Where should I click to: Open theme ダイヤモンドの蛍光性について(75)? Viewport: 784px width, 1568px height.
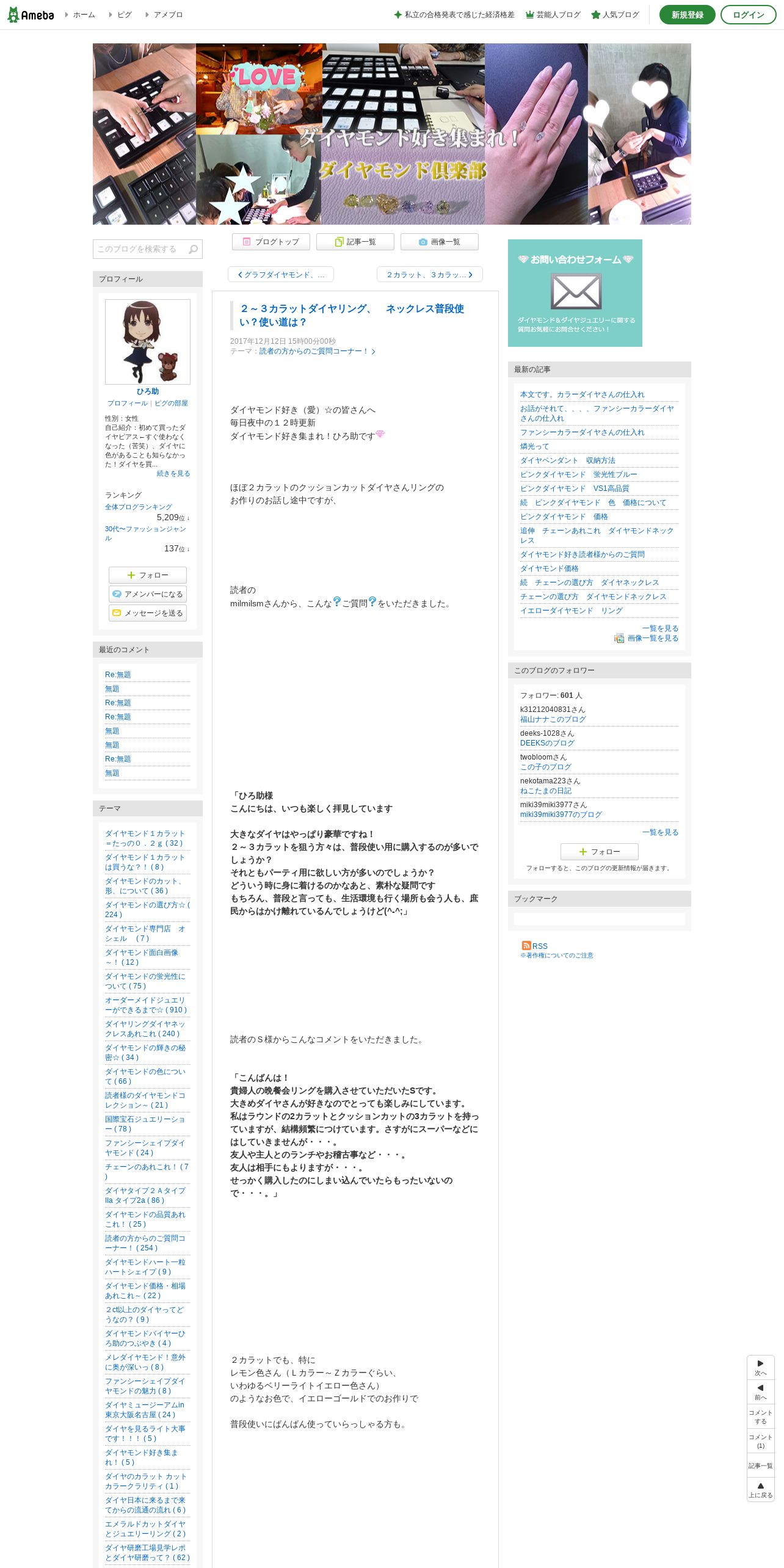(145, 981)
